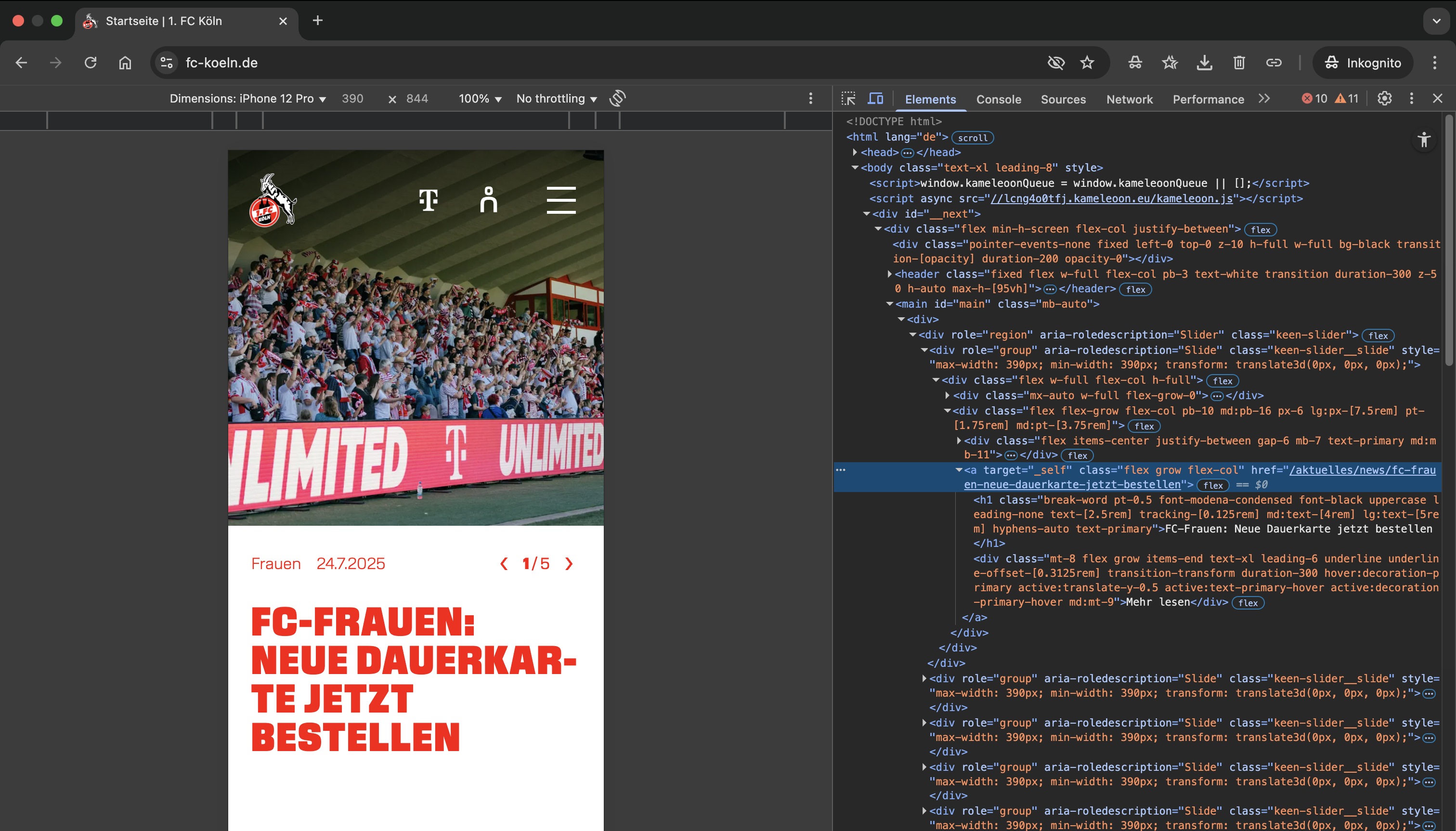This screenshot has width=1456, height=831.
Task: Click the Telekom T logo in header
Action: point(429,200)
